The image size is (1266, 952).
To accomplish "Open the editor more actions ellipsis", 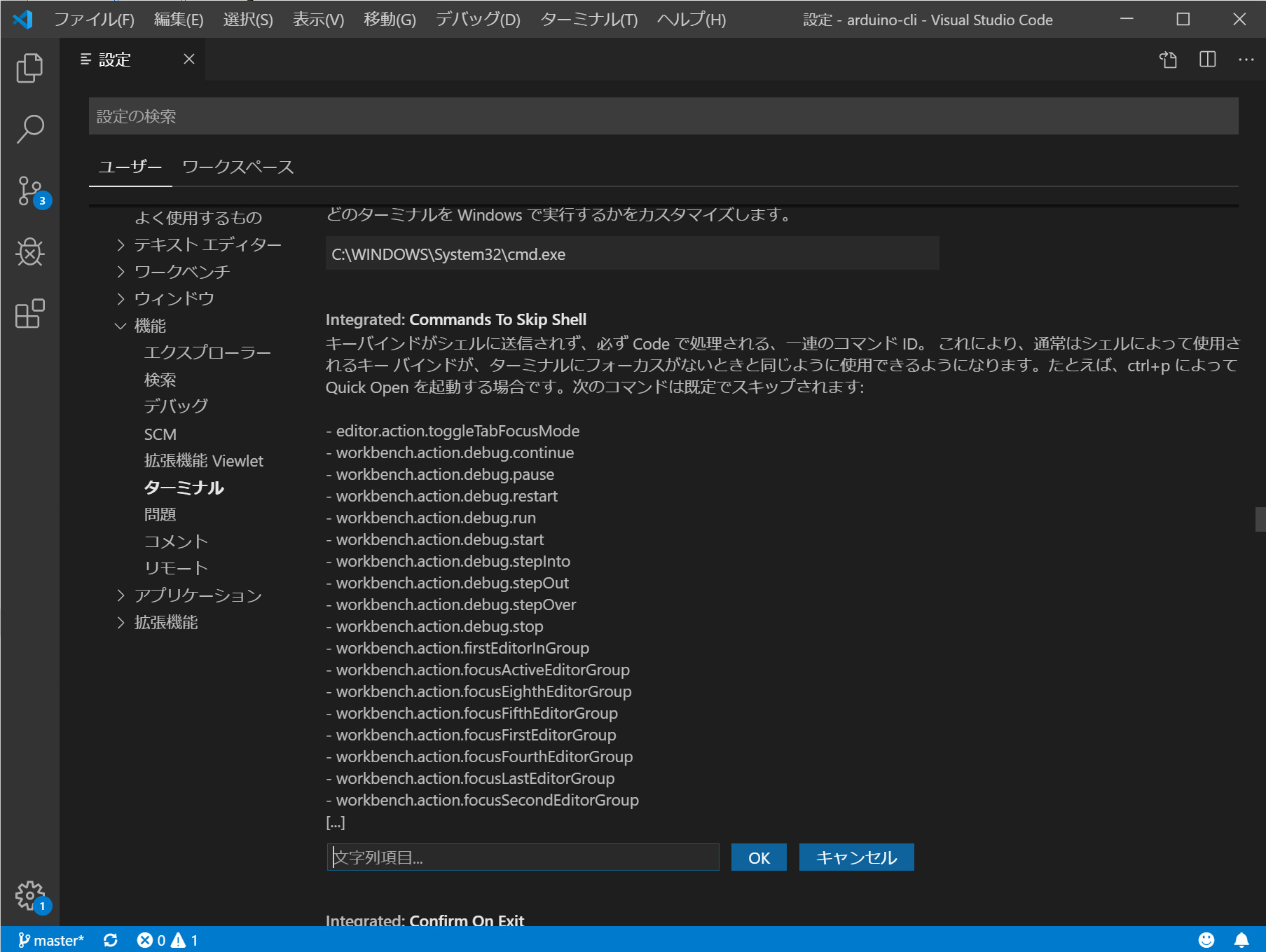I will 1246,60.
